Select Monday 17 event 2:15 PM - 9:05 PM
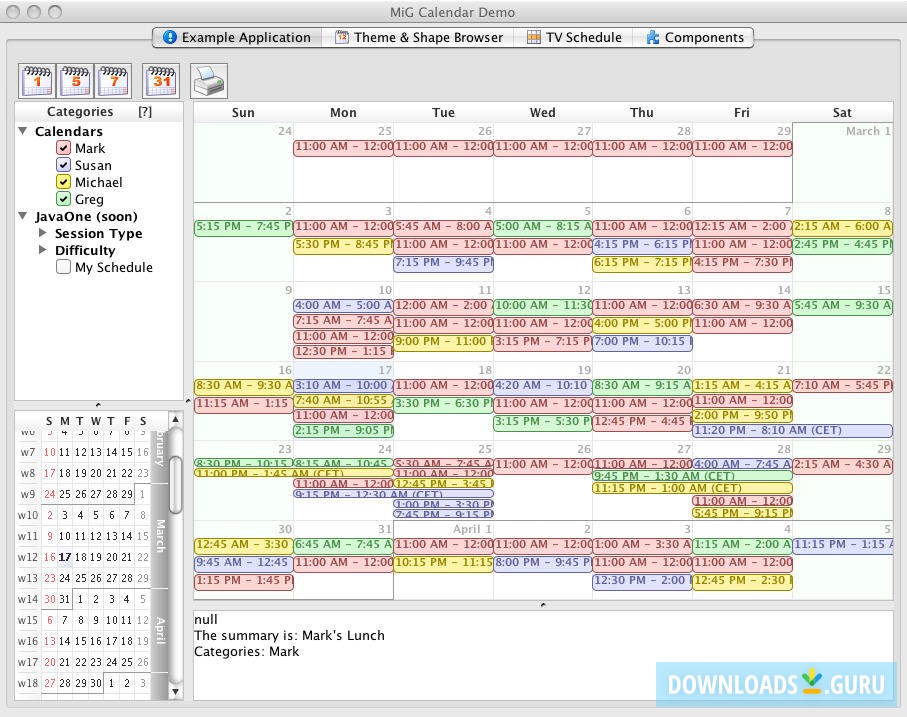 (344, 431)
